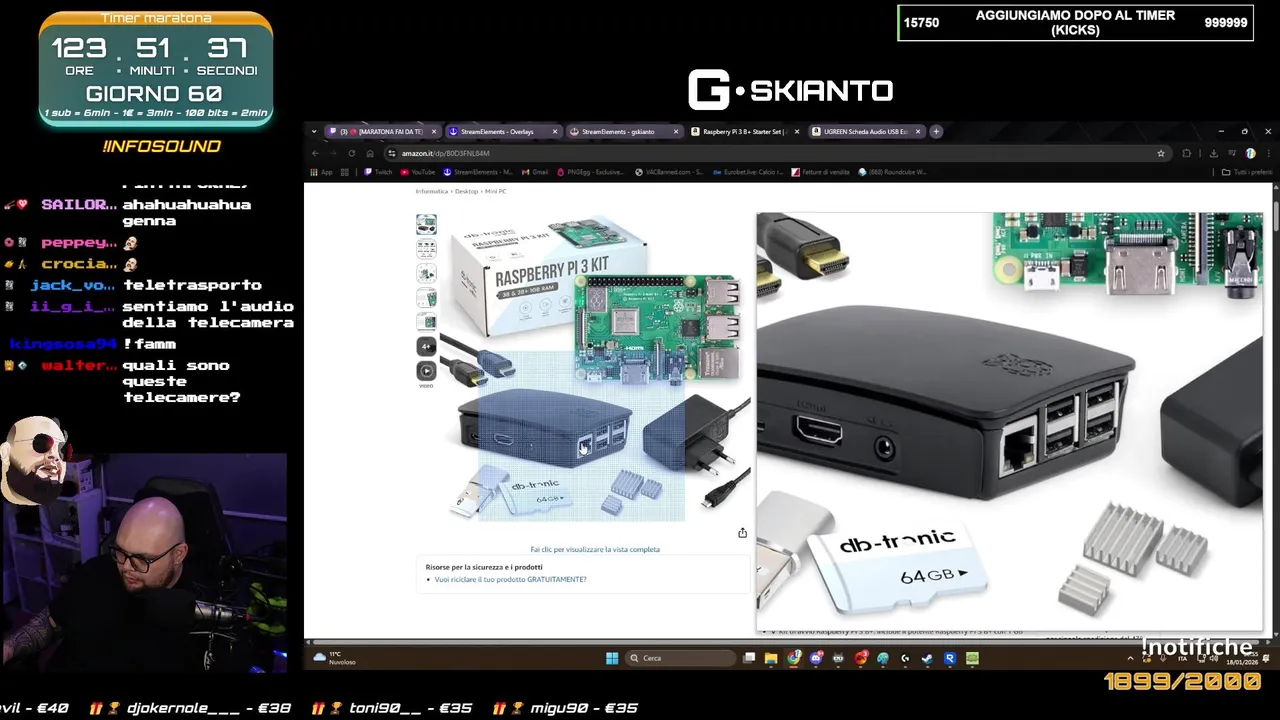Bookmark this page with the star icon
This screenshot has height=720, width=1280.
1161,153
